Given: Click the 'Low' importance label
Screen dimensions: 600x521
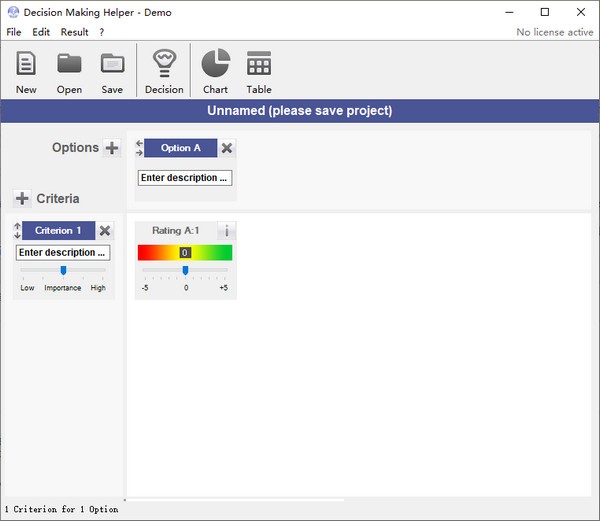Looking at the screenshot, I should (x=27, y=288).
